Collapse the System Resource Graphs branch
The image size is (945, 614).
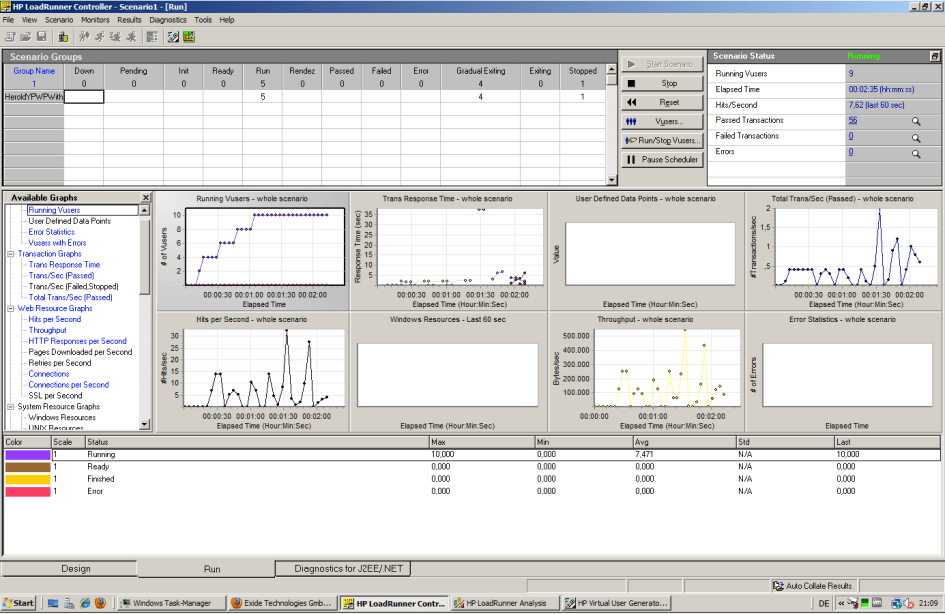9,406
